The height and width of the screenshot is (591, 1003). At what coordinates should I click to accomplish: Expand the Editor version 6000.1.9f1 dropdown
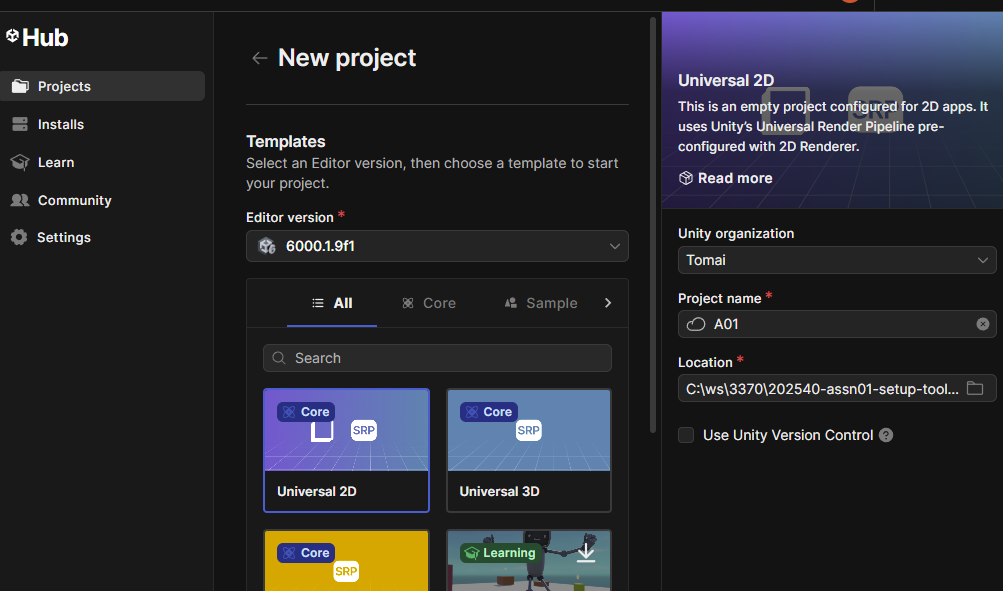[x=437, y=246]
